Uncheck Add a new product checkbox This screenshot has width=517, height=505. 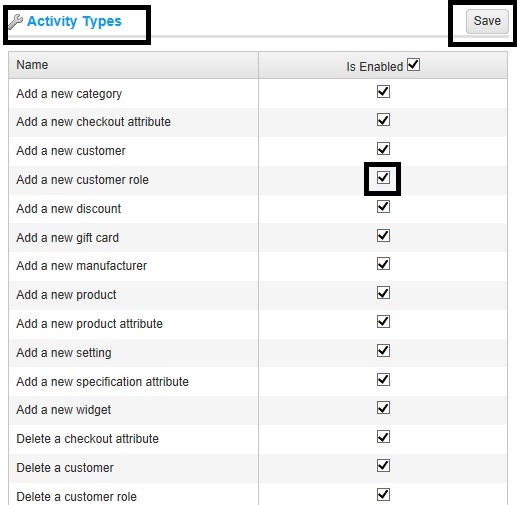[383, 293]
